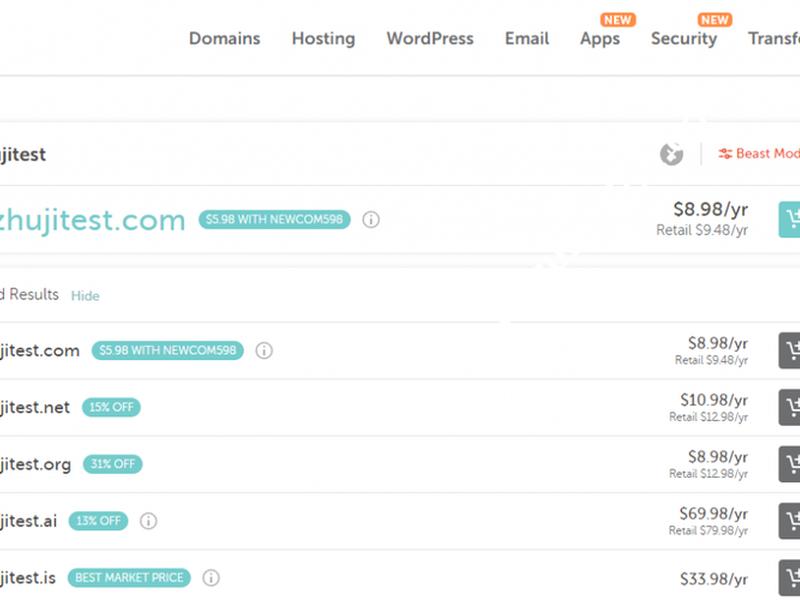
Task: Click the $33.98/yr price
Action: click(714, 579)
